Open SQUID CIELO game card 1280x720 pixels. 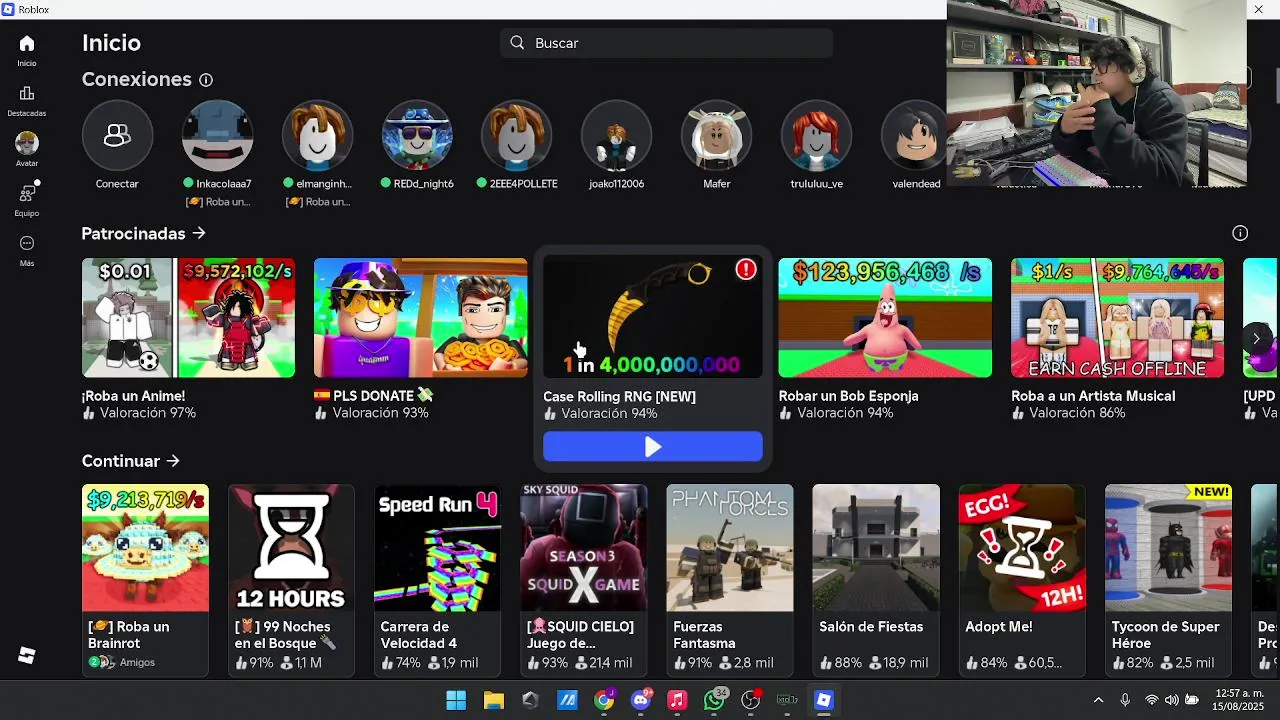583,580
